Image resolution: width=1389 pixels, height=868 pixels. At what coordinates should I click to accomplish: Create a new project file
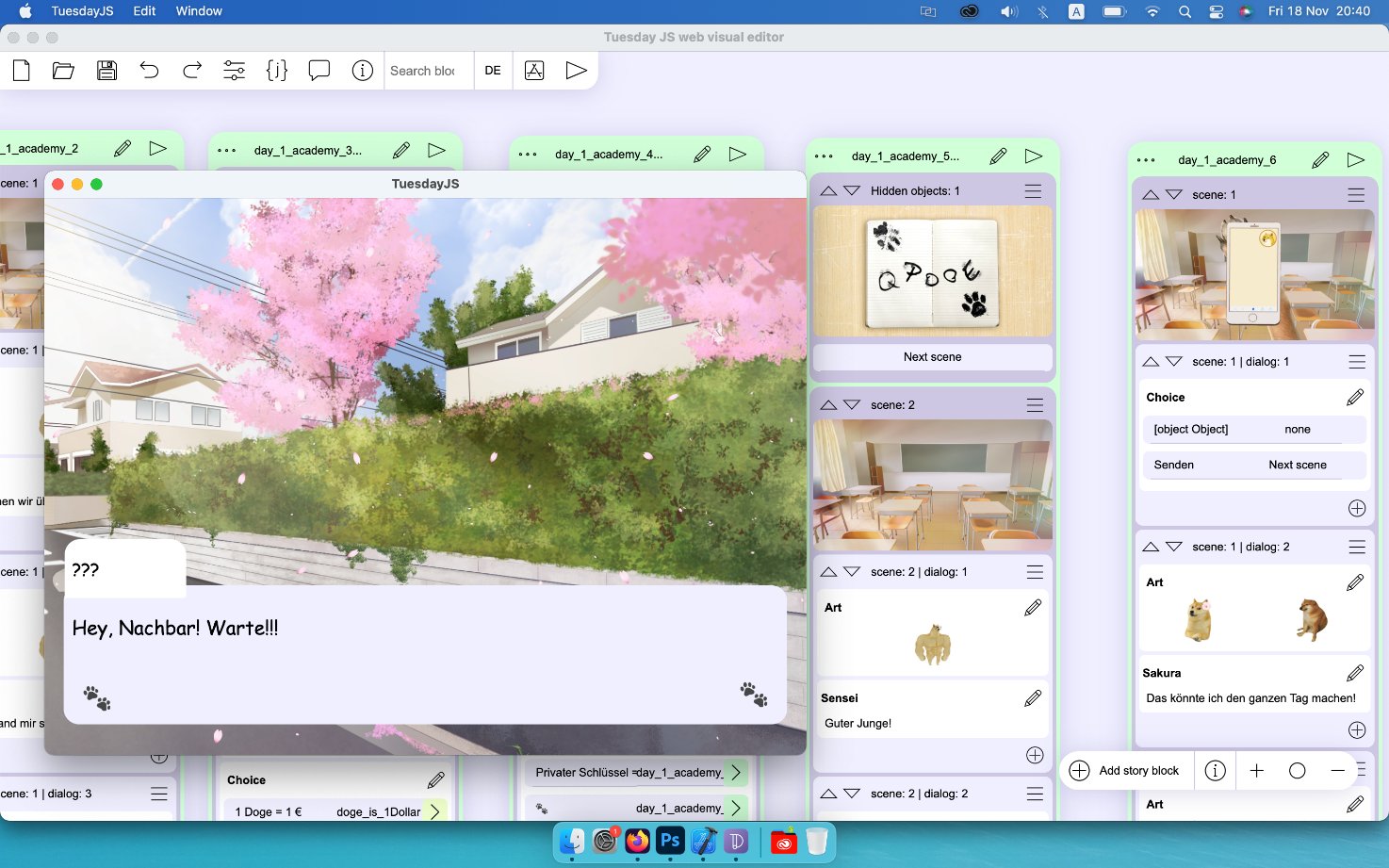pos(21,71)
